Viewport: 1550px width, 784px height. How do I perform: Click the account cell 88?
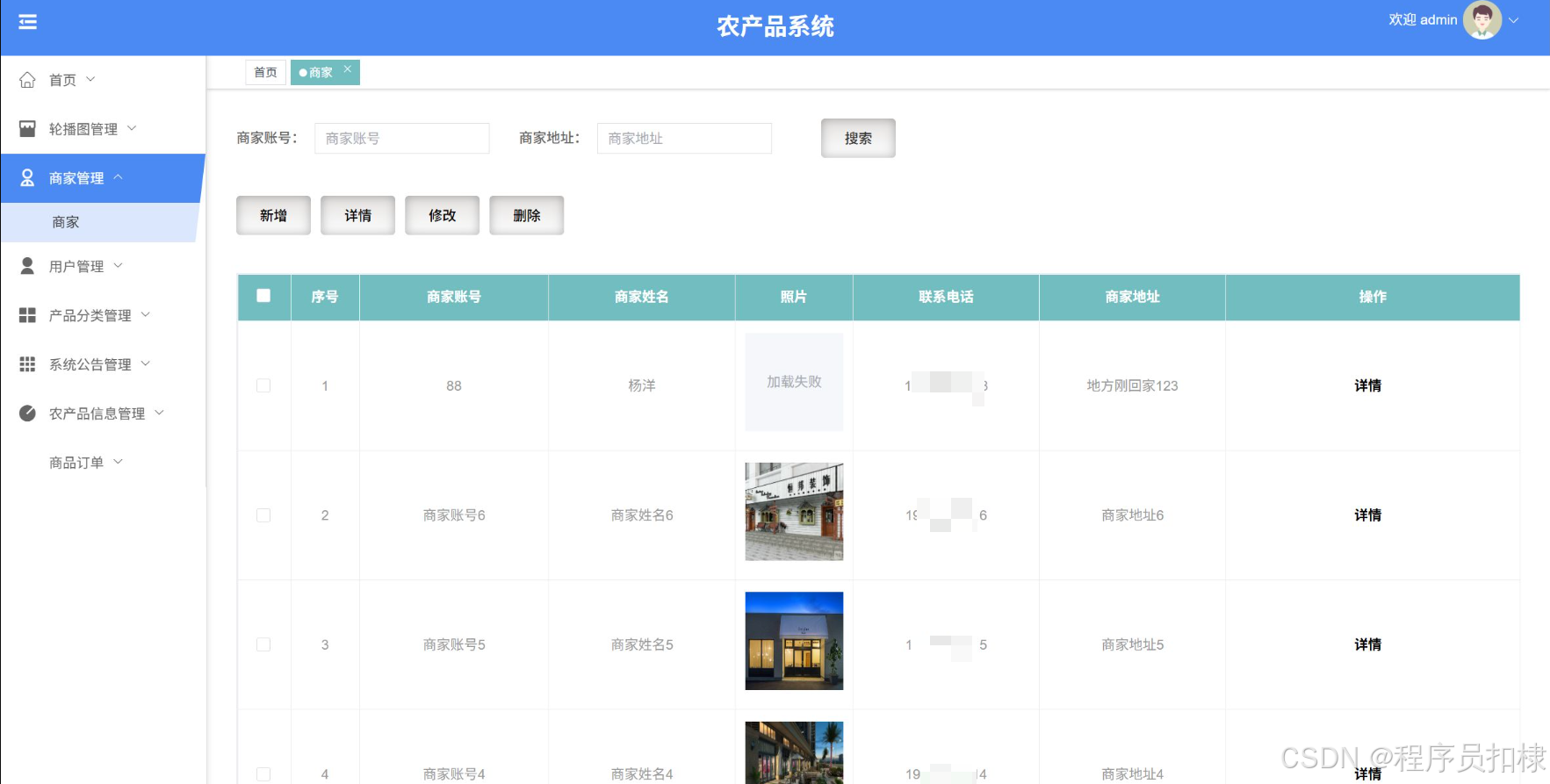click(x=454, y=385)
